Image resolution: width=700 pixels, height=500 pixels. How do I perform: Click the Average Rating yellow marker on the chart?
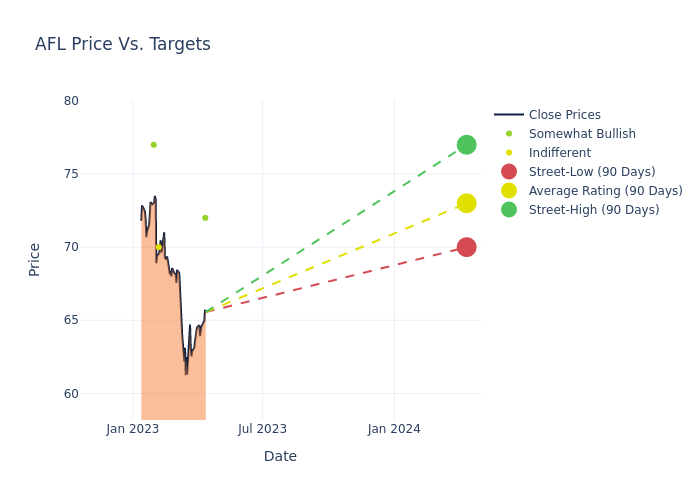pos(466,203)
